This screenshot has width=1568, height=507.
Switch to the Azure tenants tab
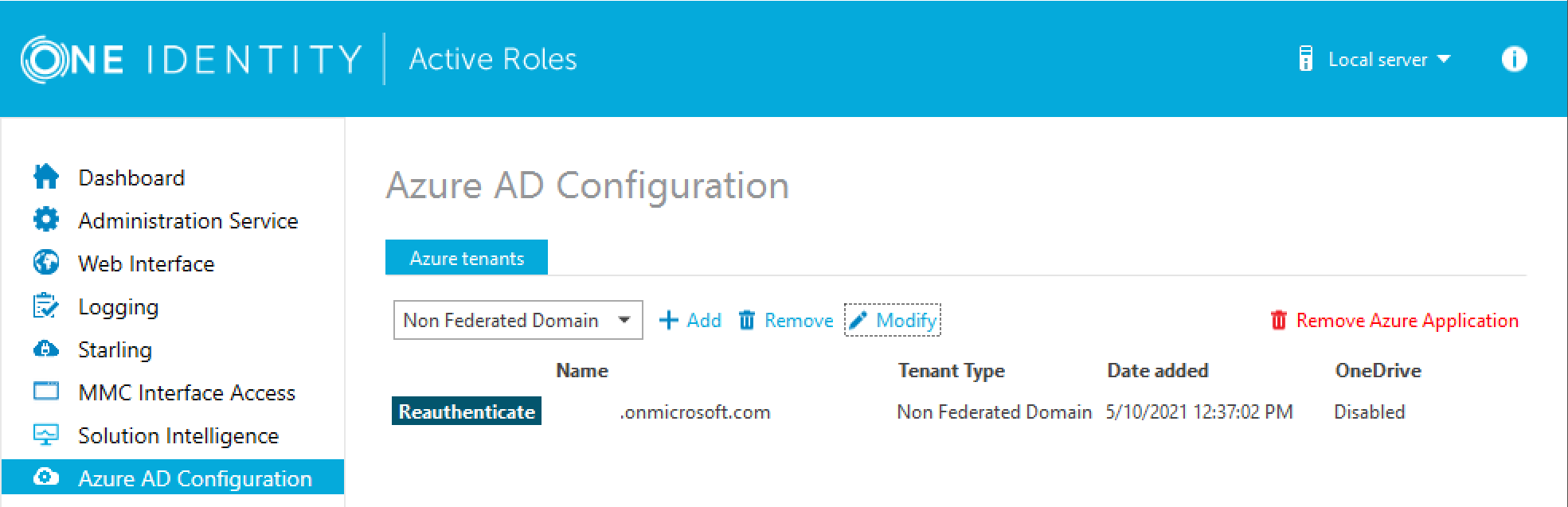coord(467,258)
